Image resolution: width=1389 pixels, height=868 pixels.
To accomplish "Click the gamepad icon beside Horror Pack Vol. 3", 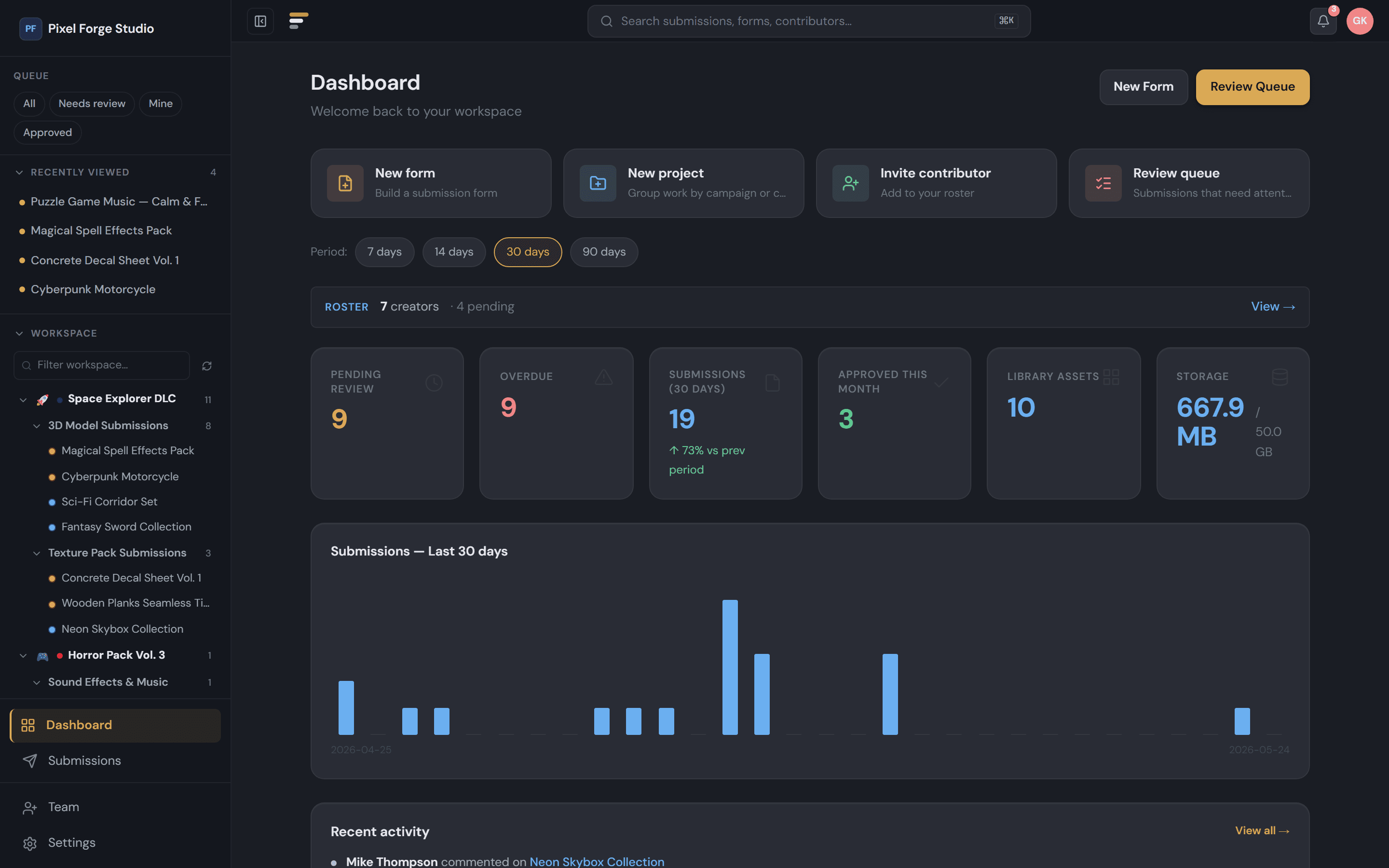I will 42,656.
